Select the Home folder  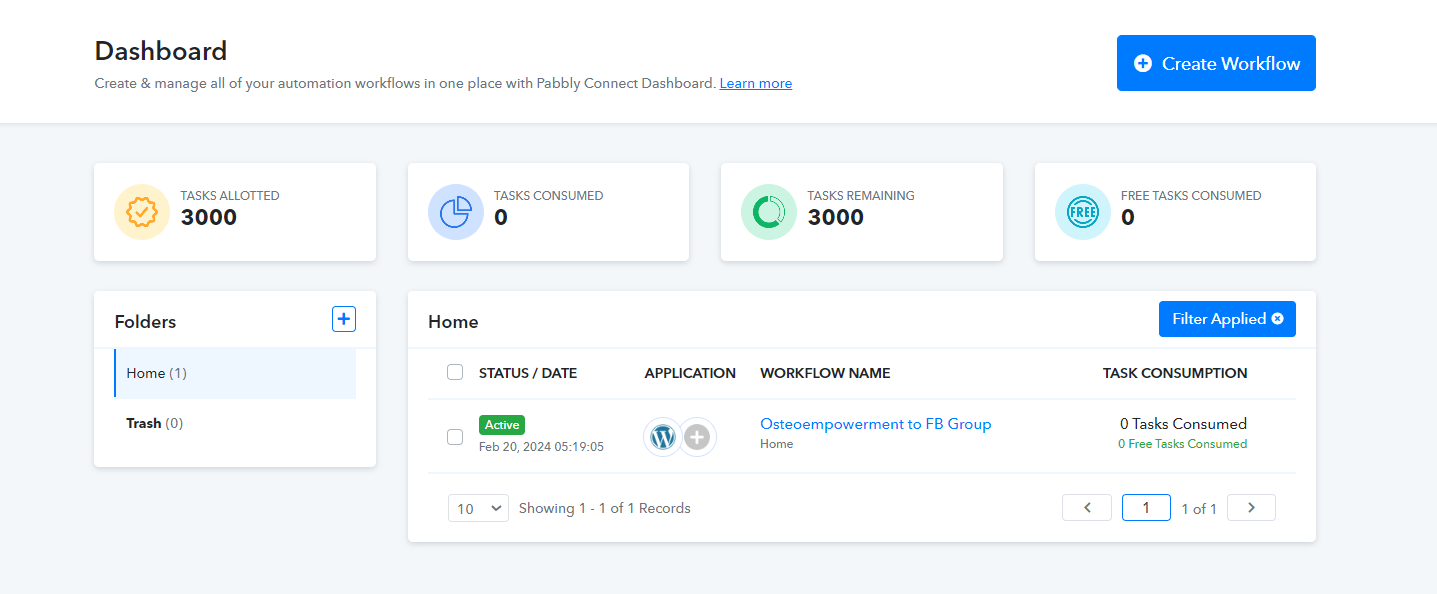(235, 373)
